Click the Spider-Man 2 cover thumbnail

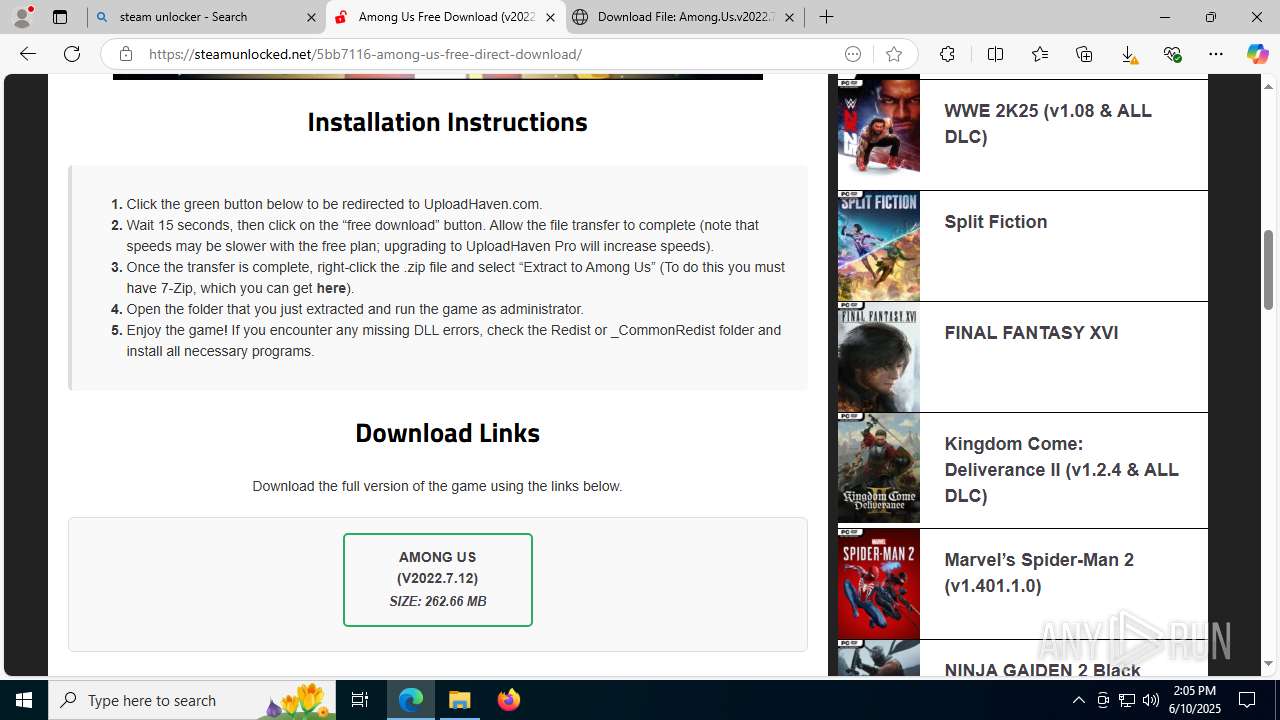(879, 584)
